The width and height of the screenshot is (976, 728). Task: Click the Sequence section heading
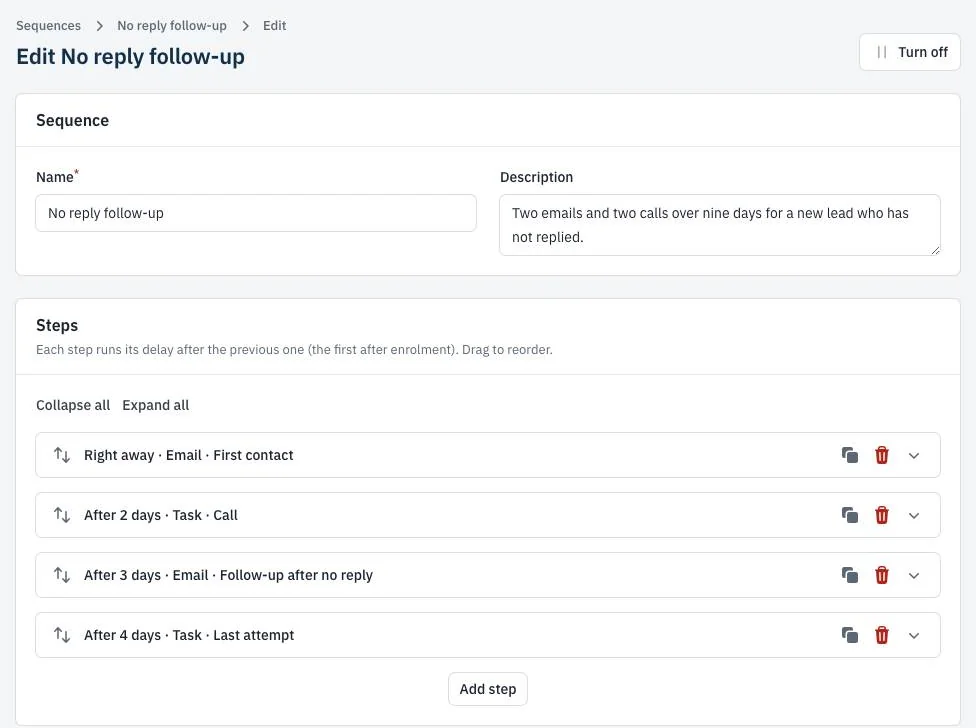point(72,120)
